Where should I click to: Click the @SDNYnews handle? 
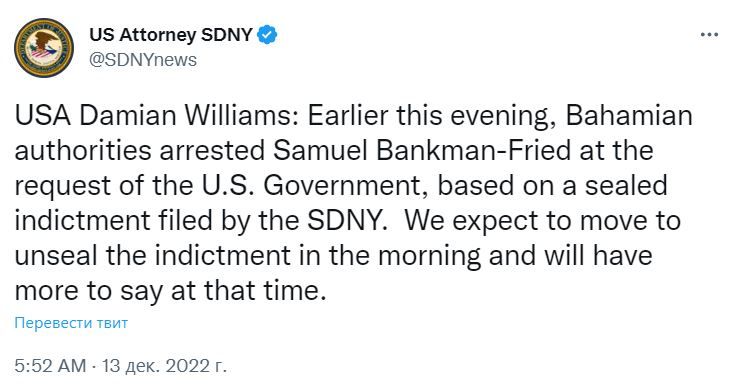pyautogui.click(x=143, y=60)
